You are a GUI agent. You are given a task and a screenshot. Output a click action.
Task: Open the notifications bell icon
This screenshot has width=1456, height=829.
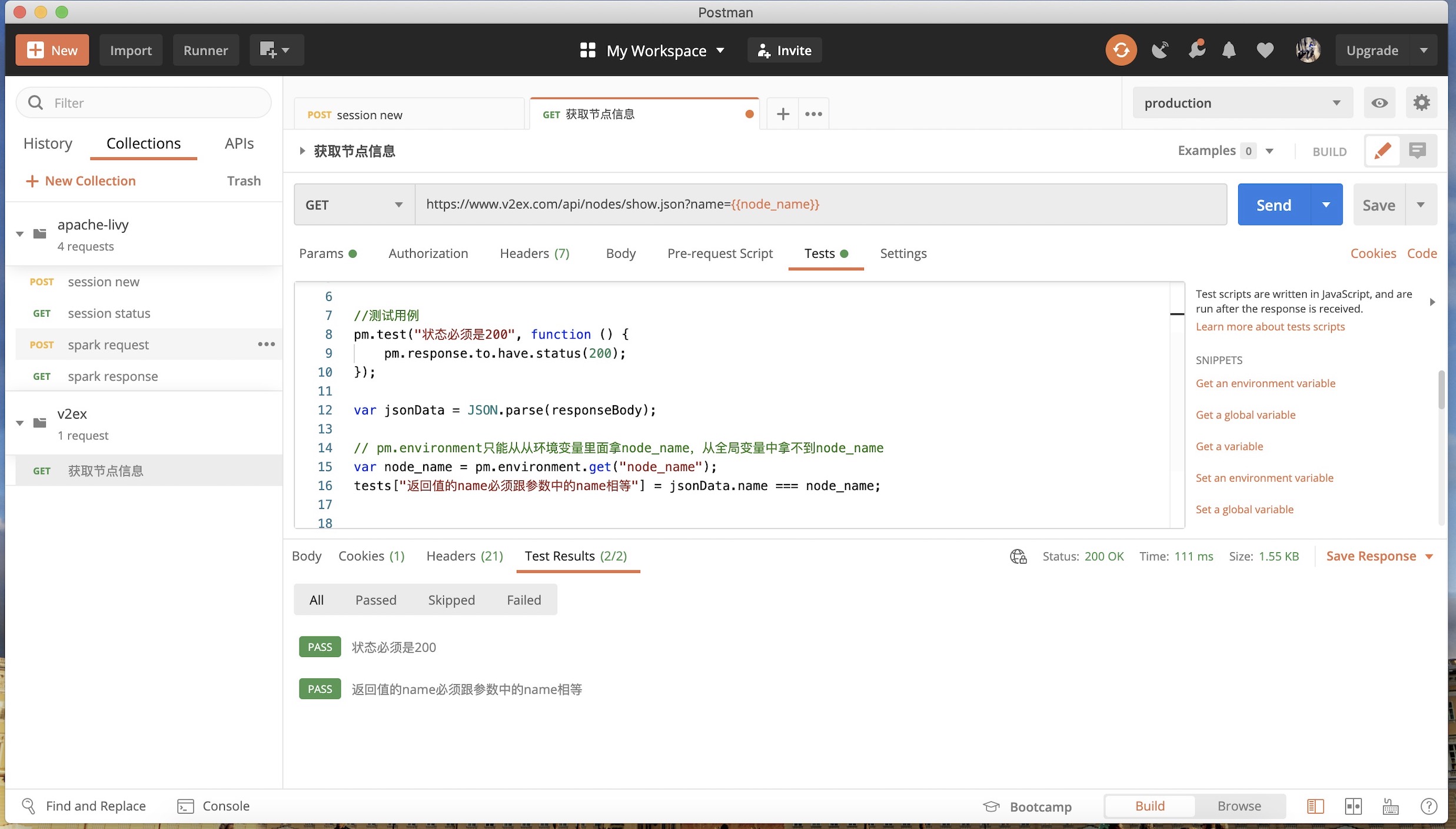tap(1229, 50)
